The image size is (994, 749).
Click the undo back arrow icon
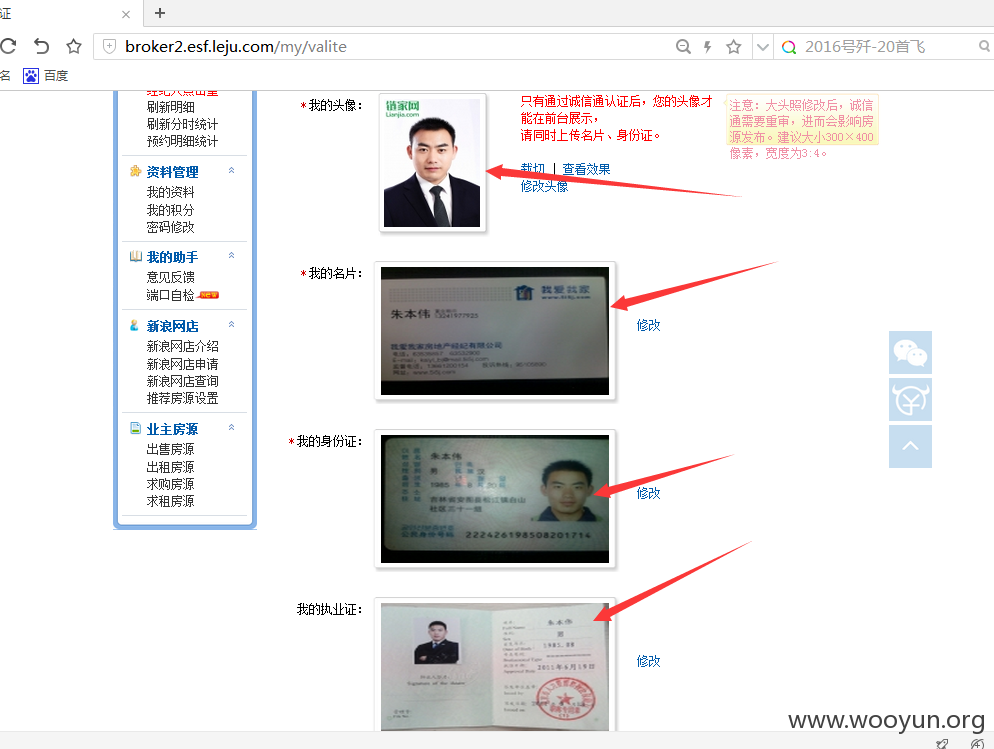(41, 46)
